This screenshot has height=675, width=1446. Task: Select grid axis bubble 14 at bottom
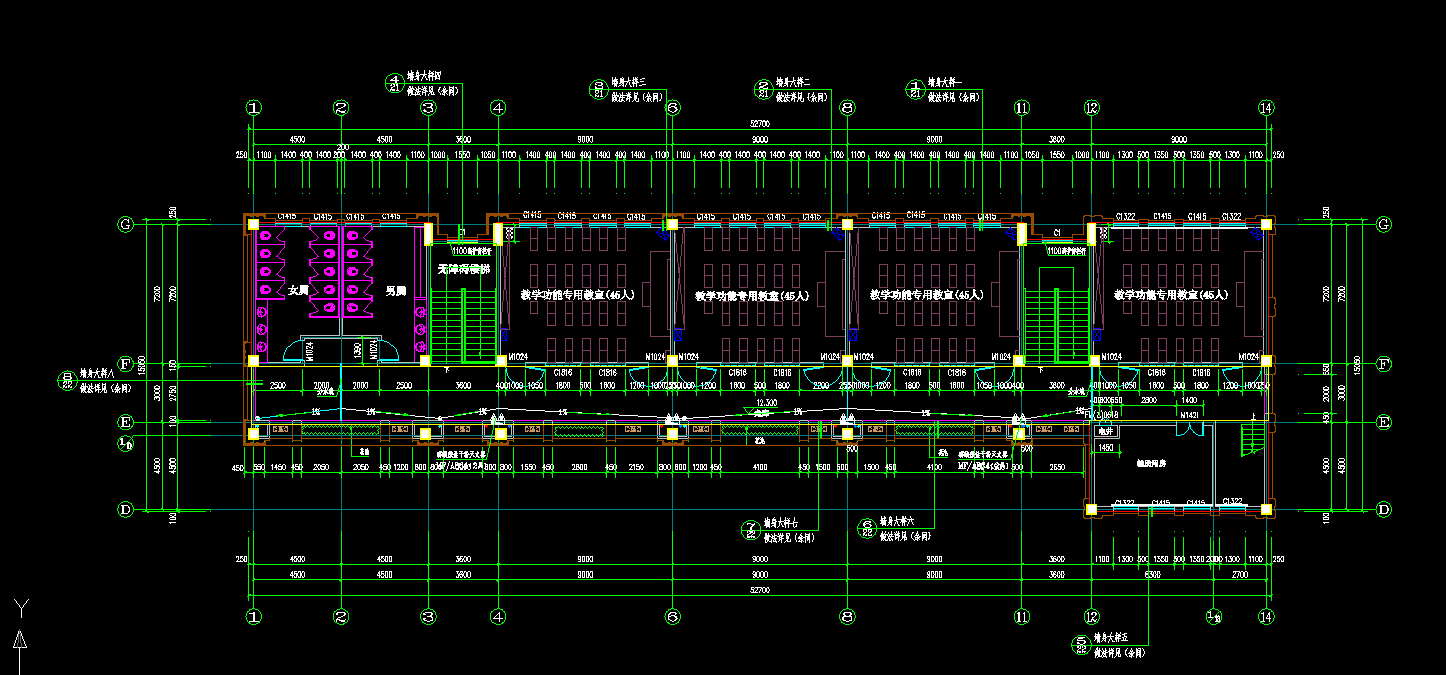coord(1266,617)
